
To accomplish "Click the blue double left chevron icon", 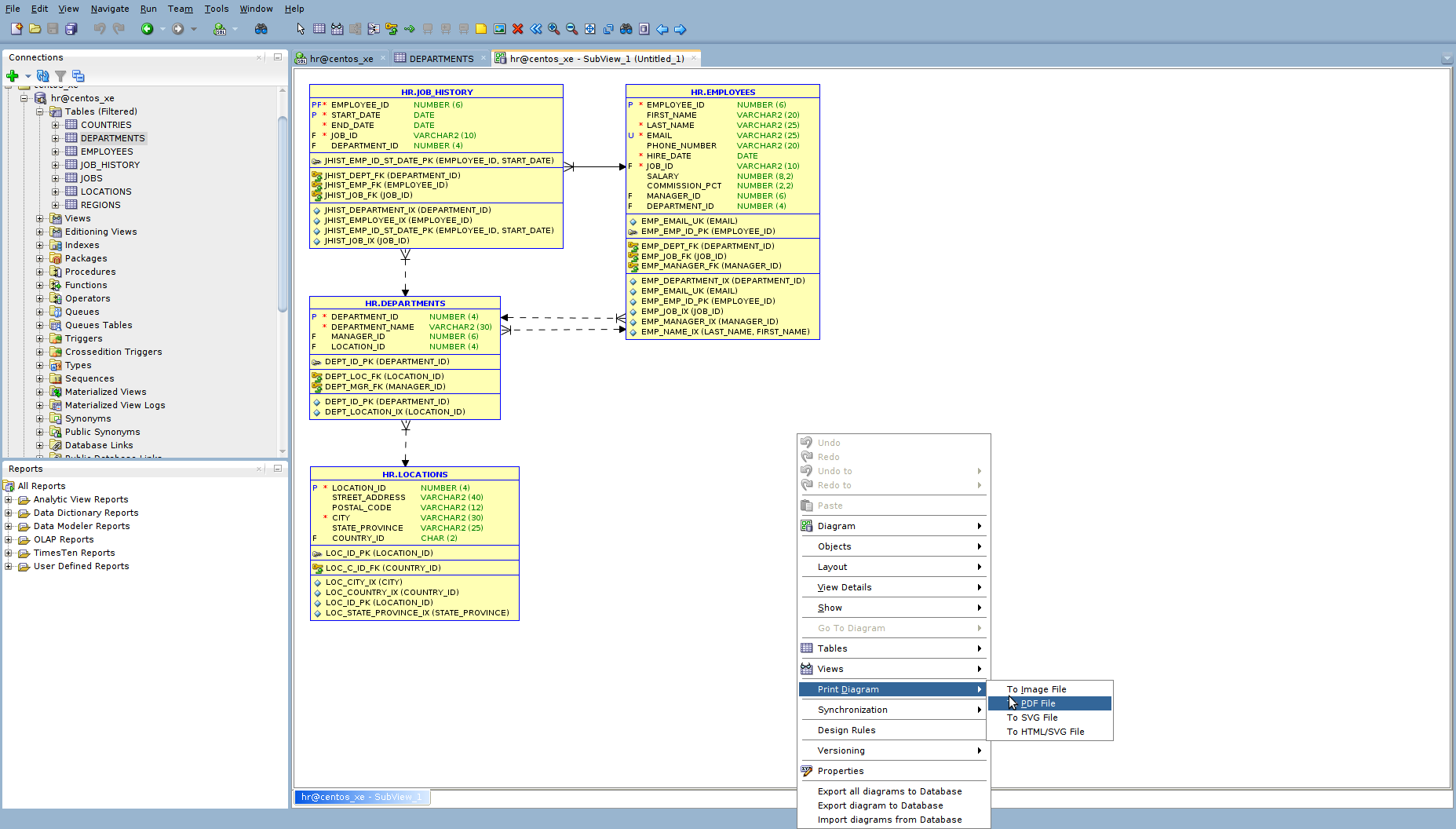I will tap(535, 29).
